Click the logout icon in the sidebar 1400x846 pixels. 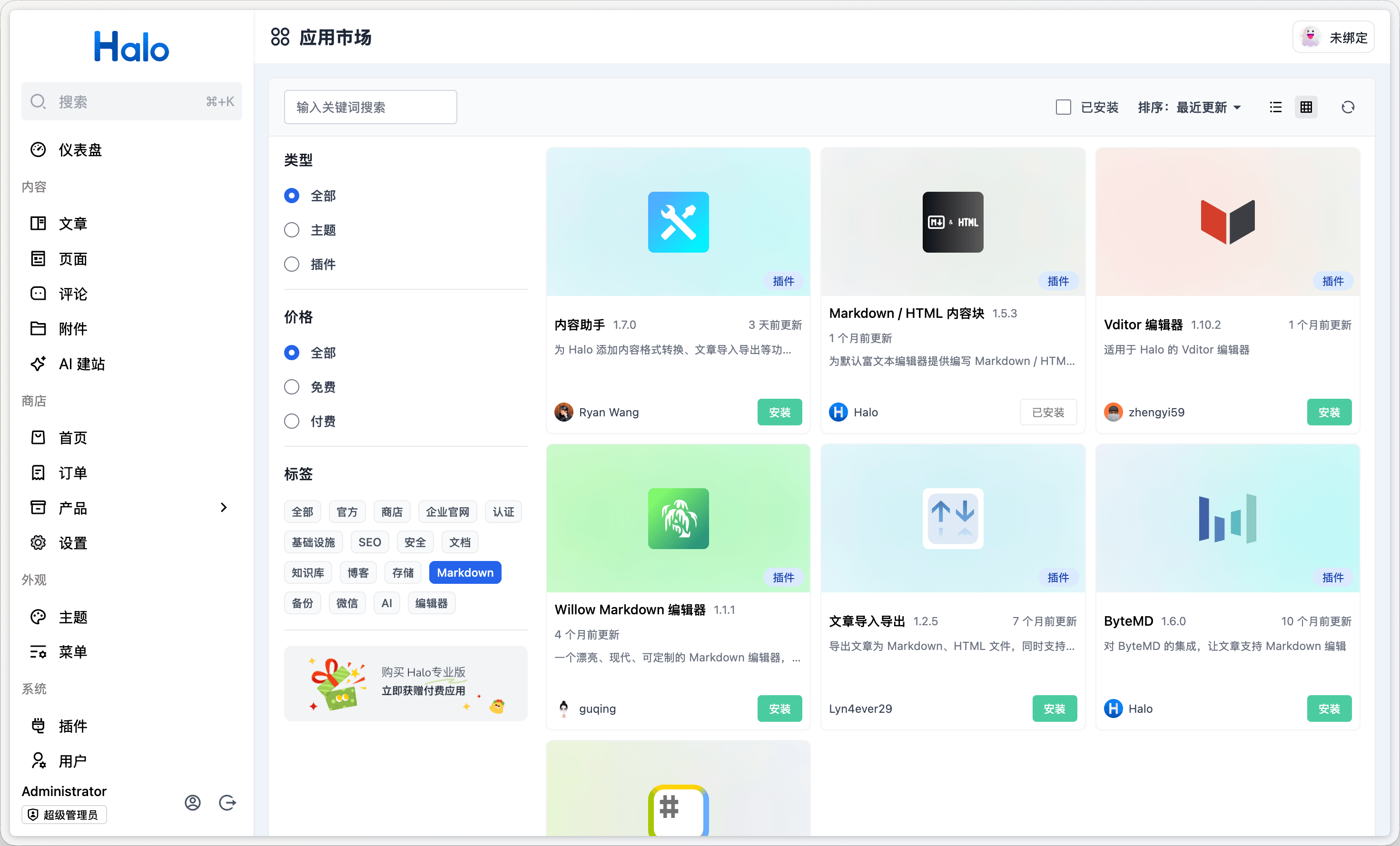coord(227,802)
